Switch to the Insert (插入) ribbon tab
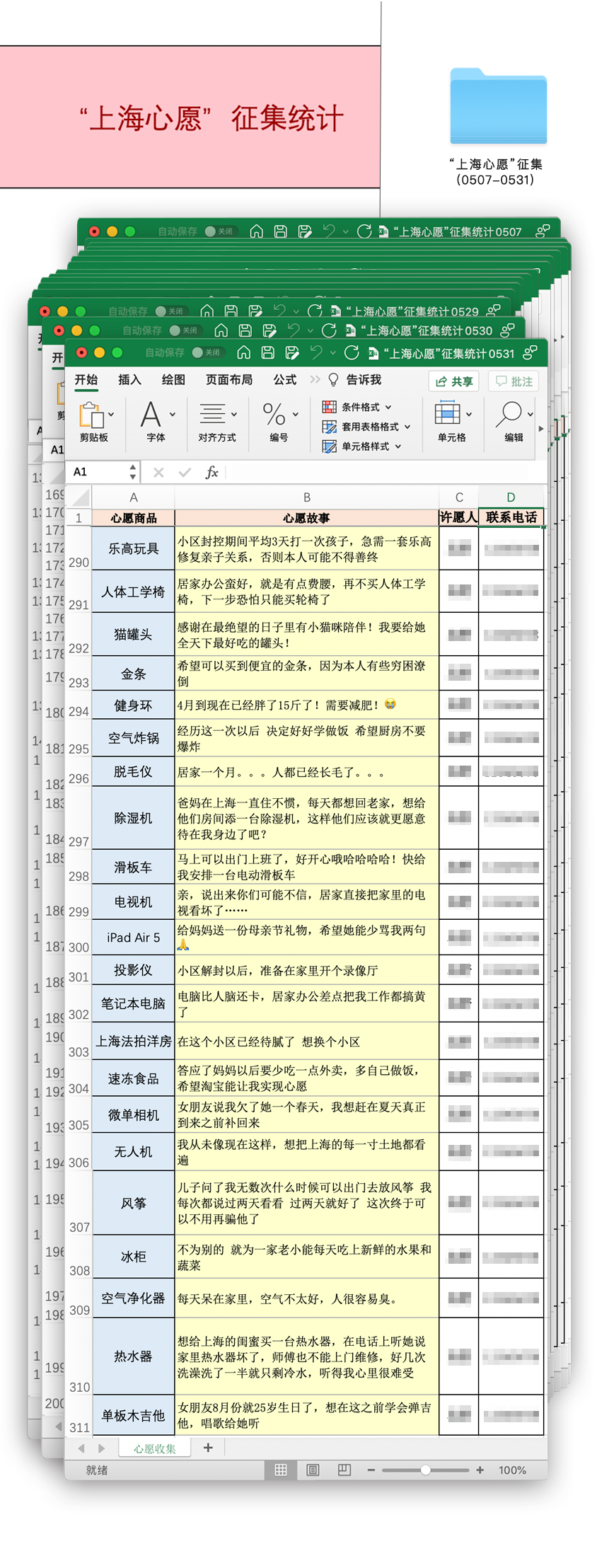This screenshot has width=597, height=1568. tap(129, 380)
